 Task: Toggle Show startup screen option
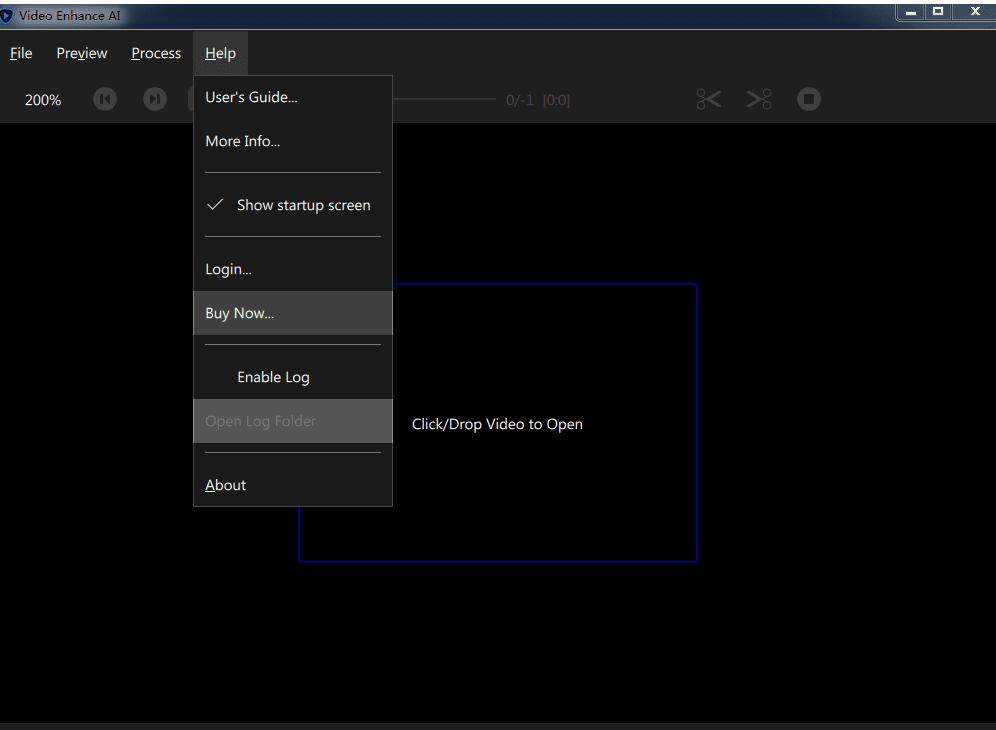pos(293,205)
